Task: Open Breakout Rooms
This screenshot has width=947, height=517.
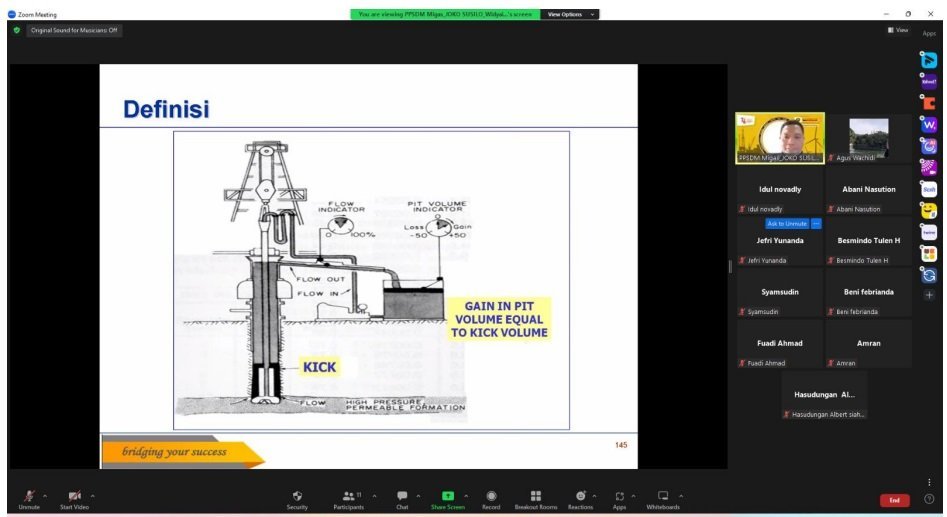Action: click(x=535, y=497)
